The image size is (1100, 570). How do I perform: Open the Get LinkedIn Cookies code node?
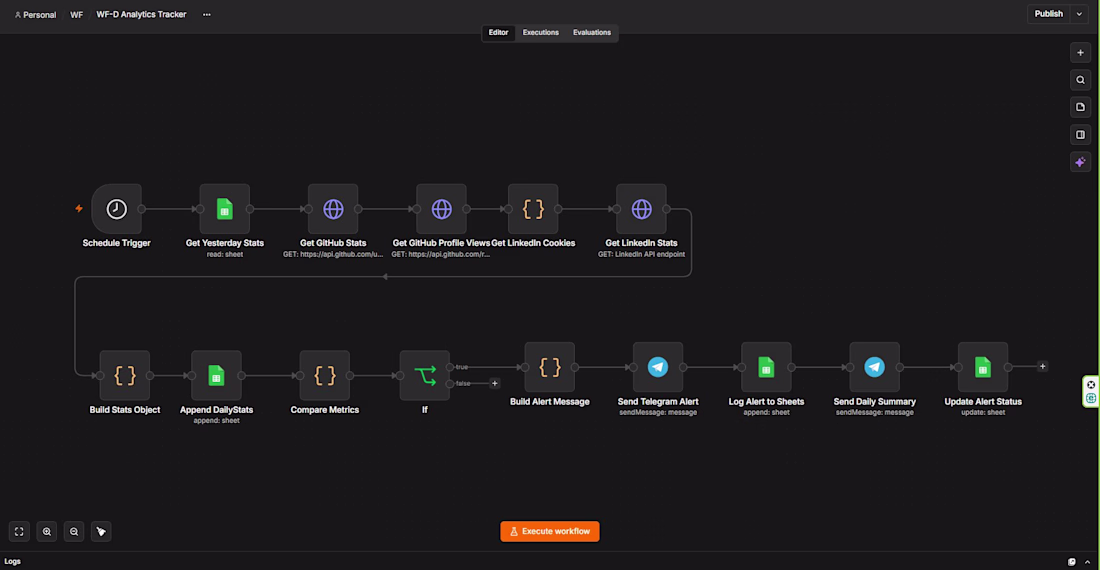[x=533, y=209]
